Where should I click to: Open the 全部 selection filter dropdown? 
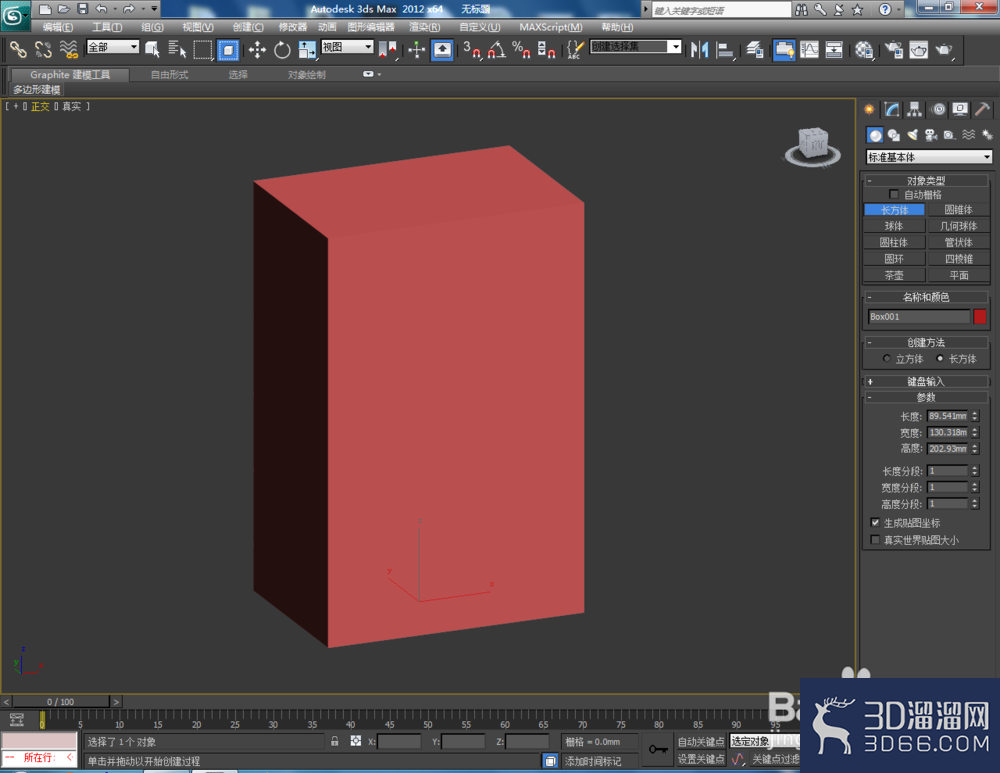pos(113,47)
